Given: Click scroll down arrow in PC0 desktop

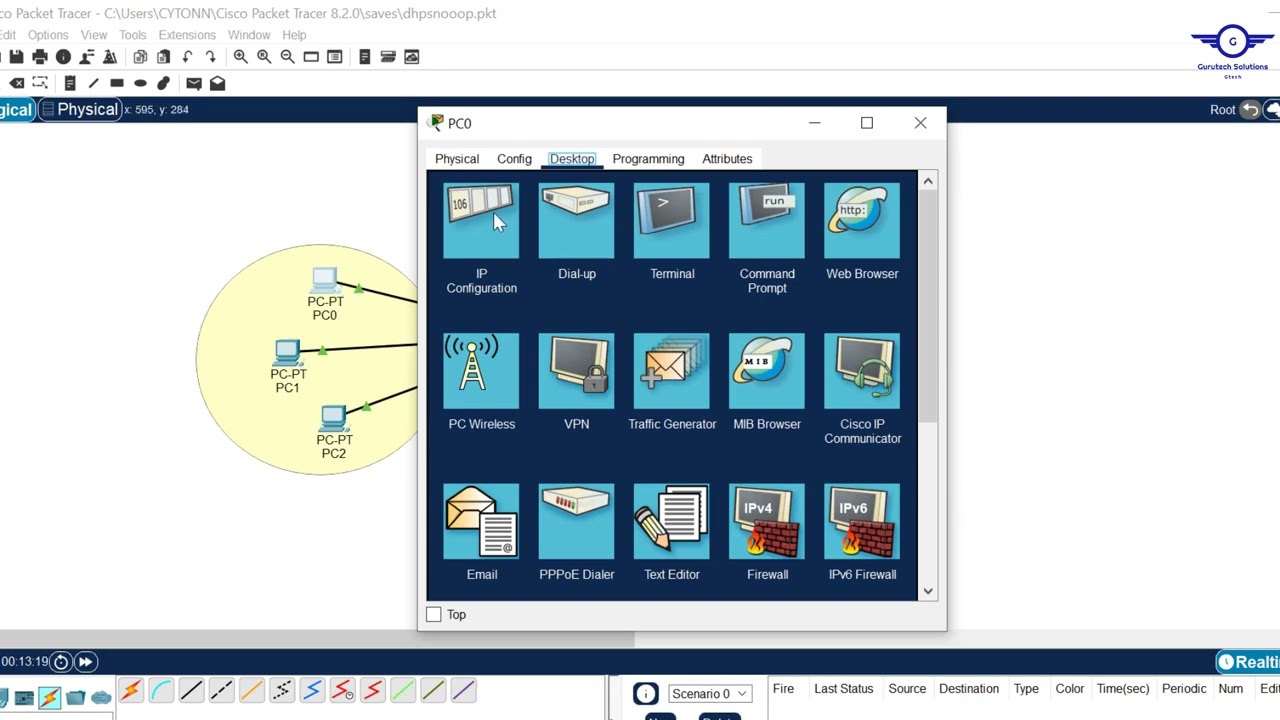Looking at the screenshot, I should (x=928, y=591).
